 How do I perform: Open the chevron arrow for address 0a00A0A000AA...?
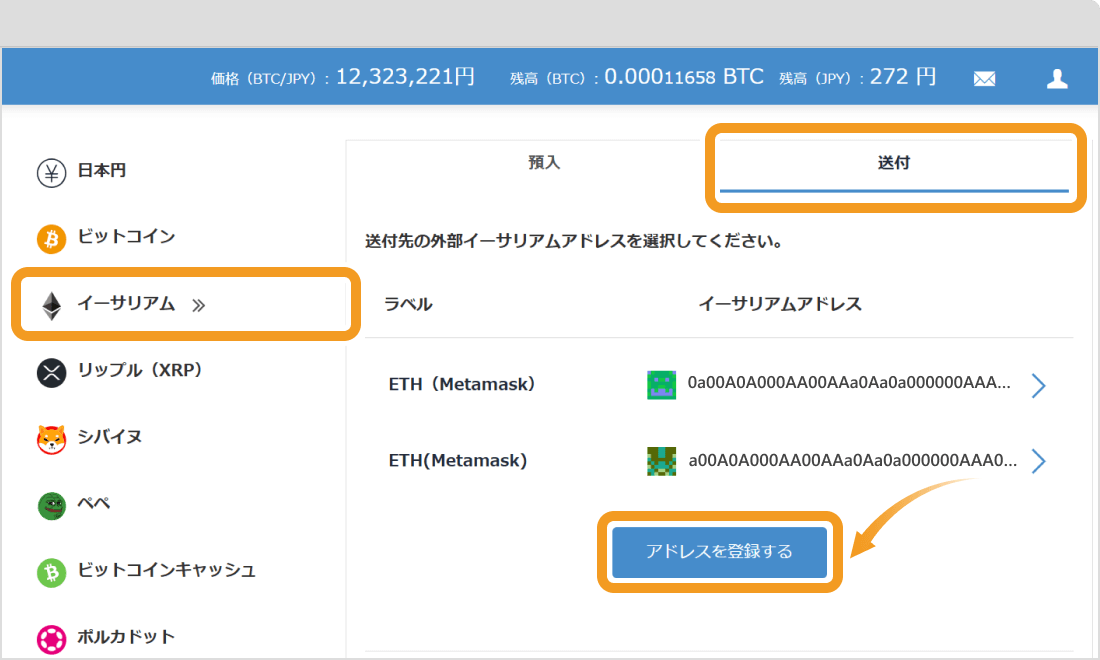coord(1039,385)
